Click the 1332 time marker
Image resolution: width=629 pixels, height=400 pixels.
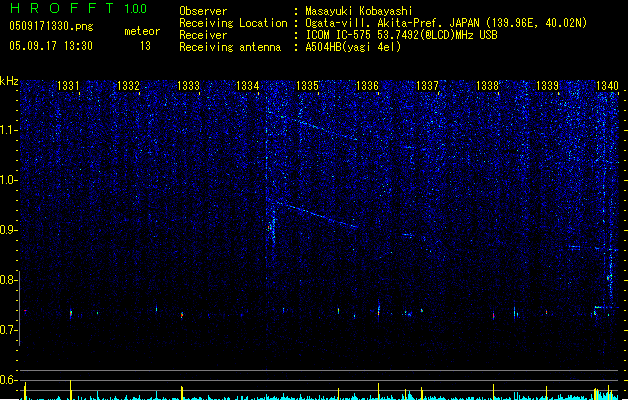[x=128, y=86]
